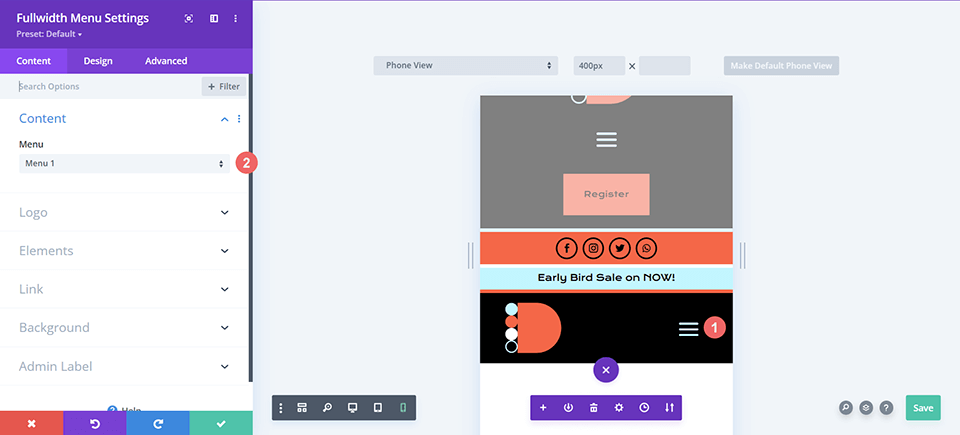This screenshot has width=960, height=435.
Task: Click the Register button in preview
Action: pyautogui.click(x=606, y=194)
